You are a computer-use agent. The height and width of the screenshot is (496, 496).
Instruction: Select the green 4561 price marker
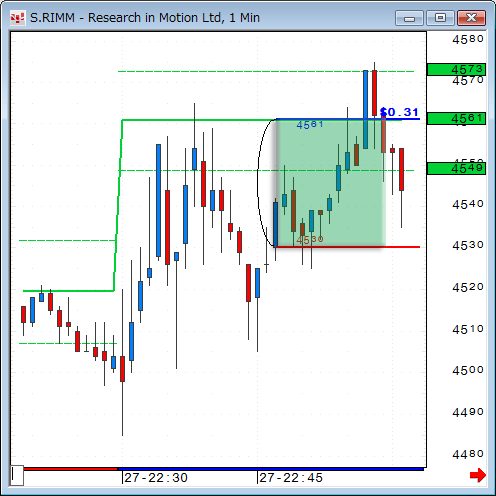coord(456,119)
